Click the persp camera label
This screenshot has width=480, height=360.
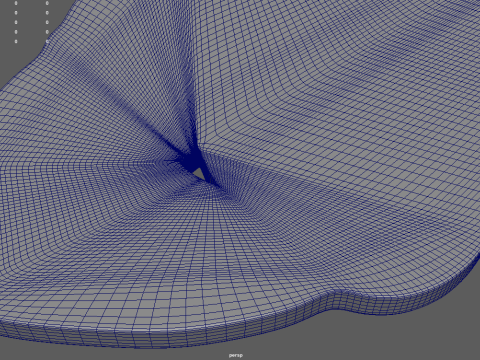[236, 355]
